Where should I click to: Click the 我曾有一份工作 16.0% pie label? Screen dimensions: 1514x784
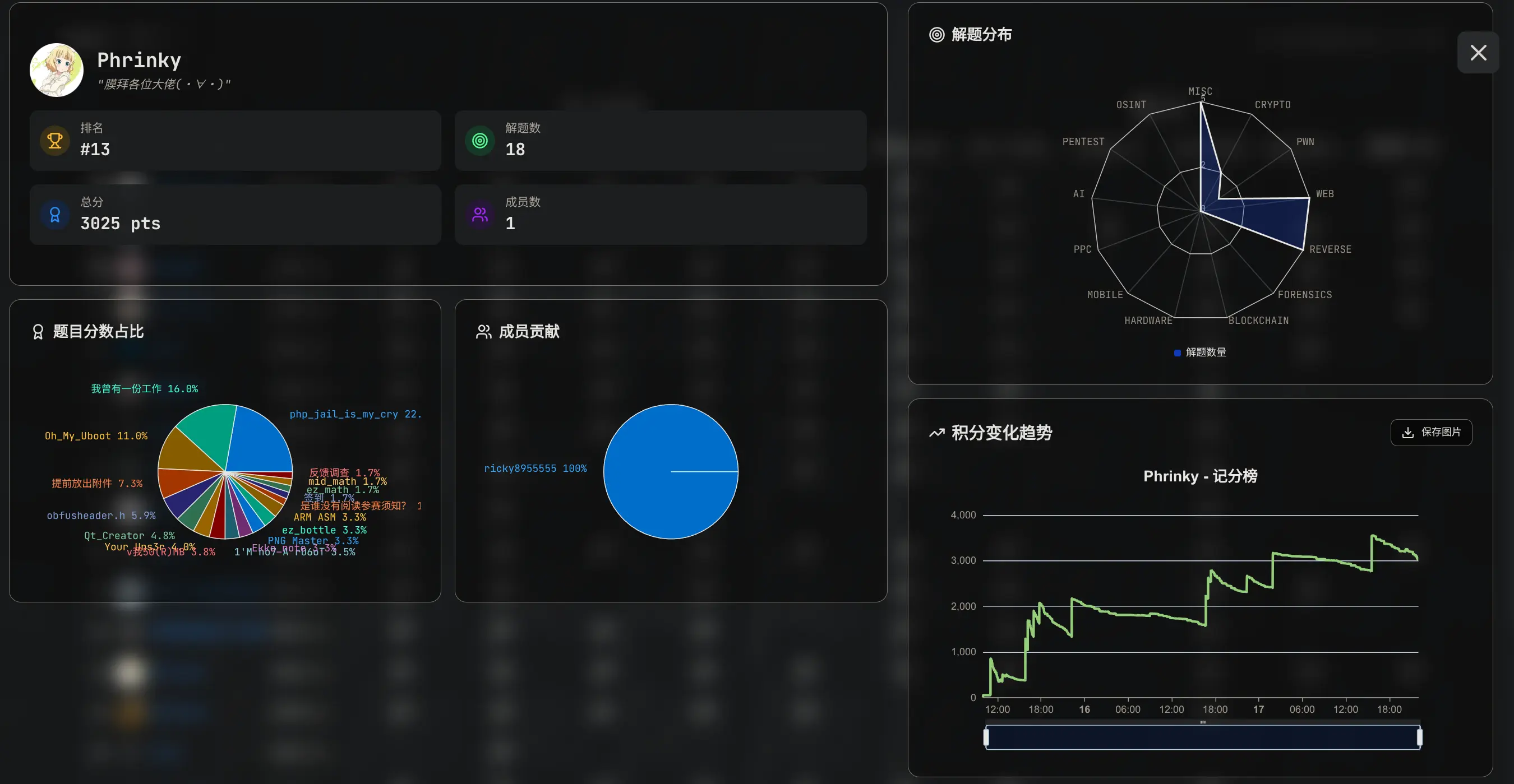pyautogui.click(x=145, y=389)
